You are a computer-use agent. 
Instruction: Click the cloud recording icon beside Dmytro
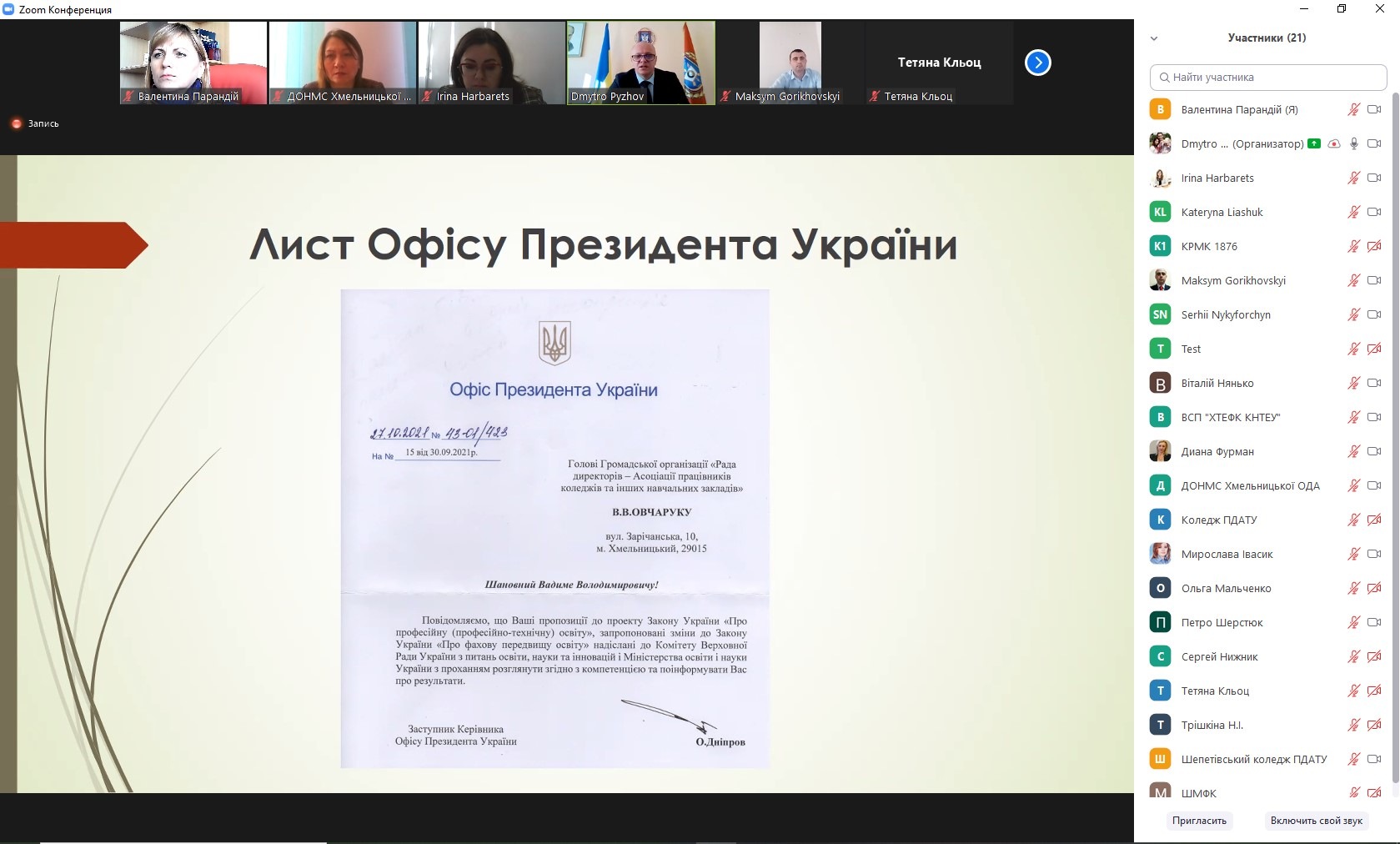pos(1334,143)
